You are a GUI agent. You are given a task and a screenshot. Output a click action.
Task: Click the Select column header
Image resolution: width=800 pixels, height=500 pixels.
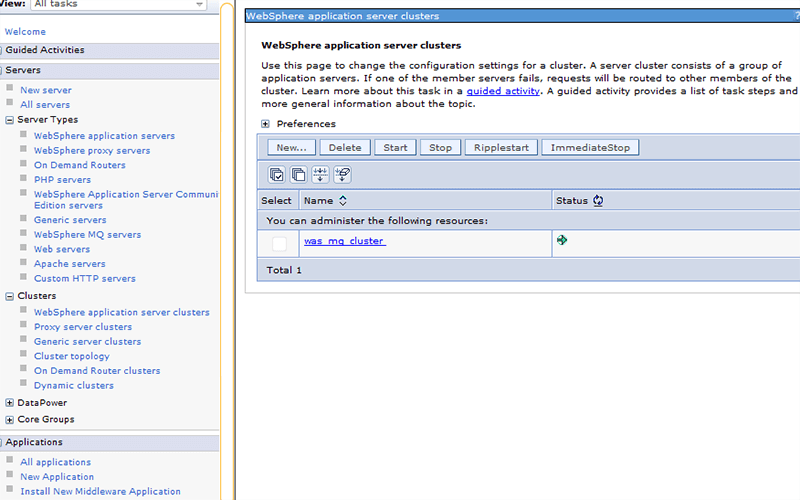point(276,201)
